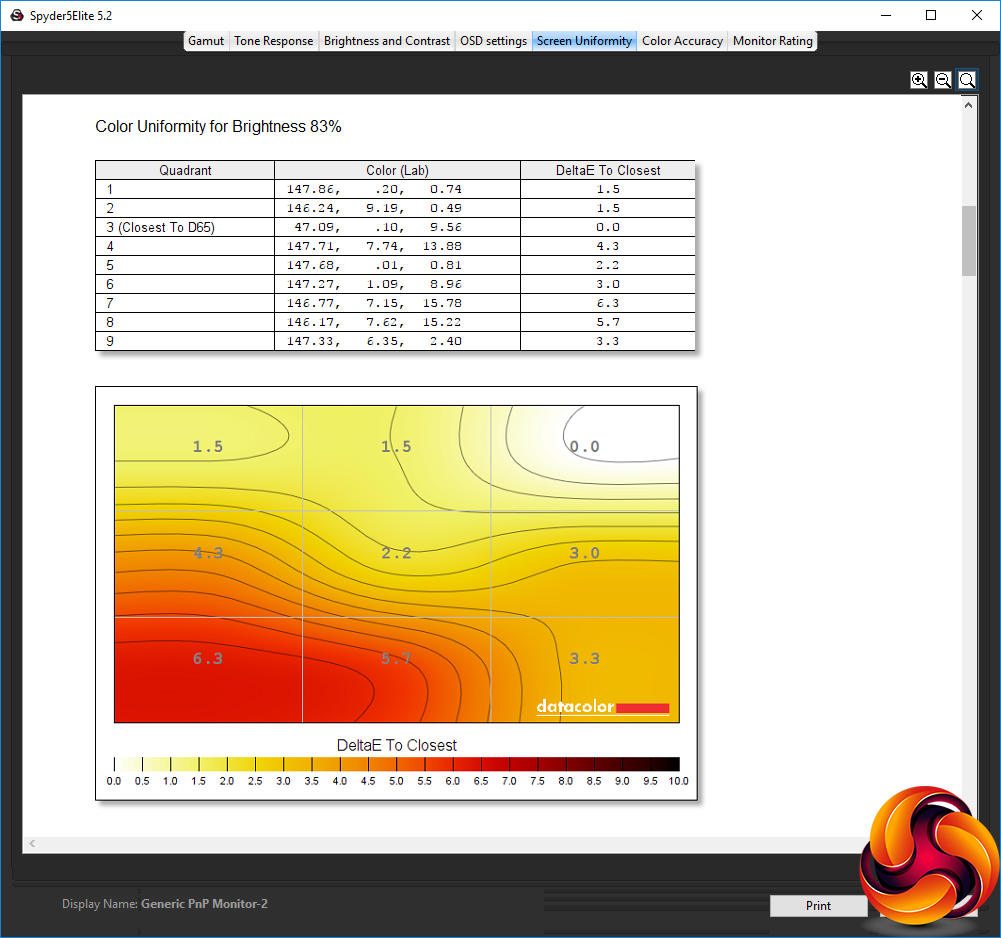Image resolution: width=1001 pixels, height=938 pixels.
Task: Select the '3 (Closest To D65)' row label
Action: 160,227
